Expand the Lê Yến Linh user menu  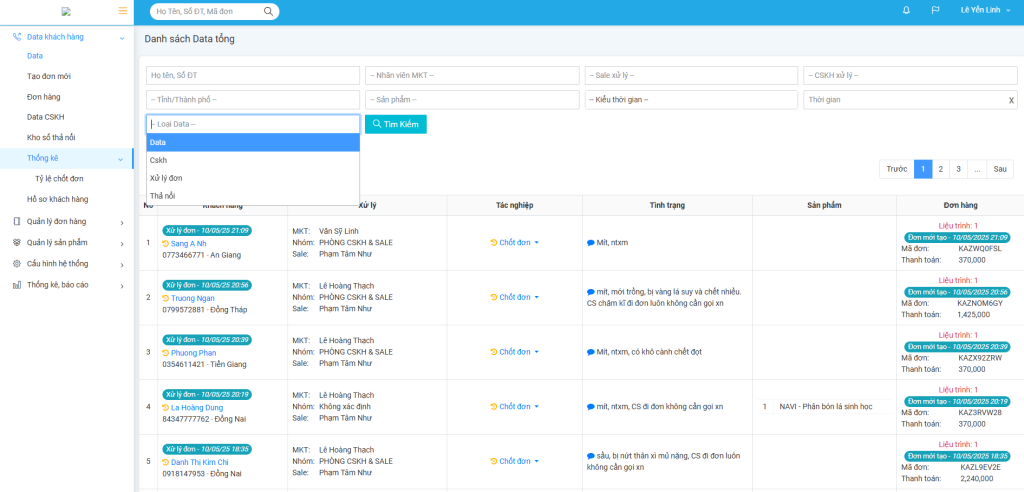point(984,10)
